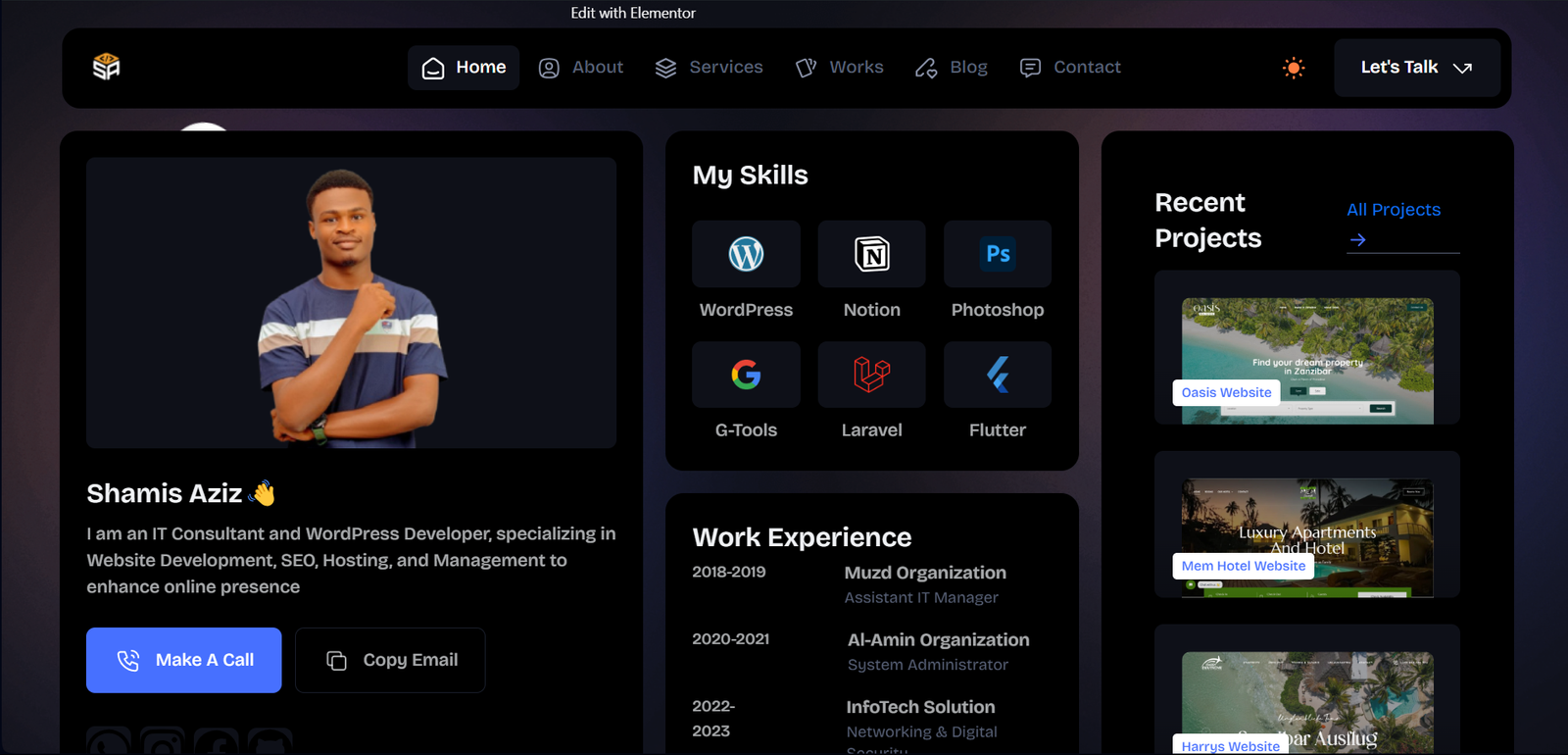Open the Contact nav item

coord(1070,68)
